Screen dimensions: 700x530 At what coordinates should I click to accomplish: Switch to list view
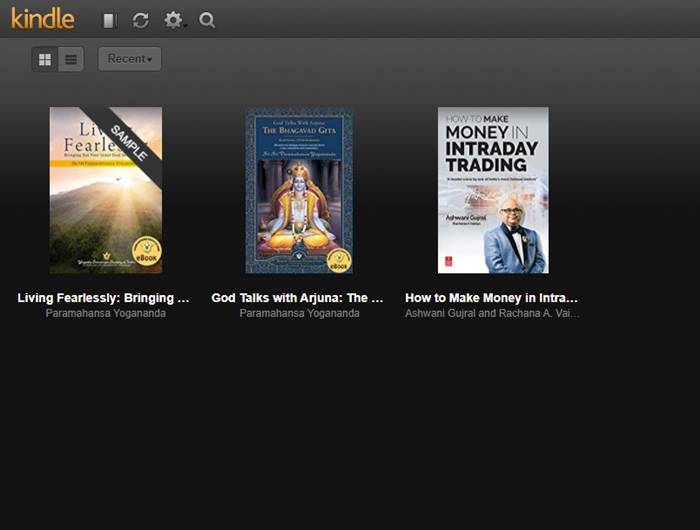pos(71,59)
